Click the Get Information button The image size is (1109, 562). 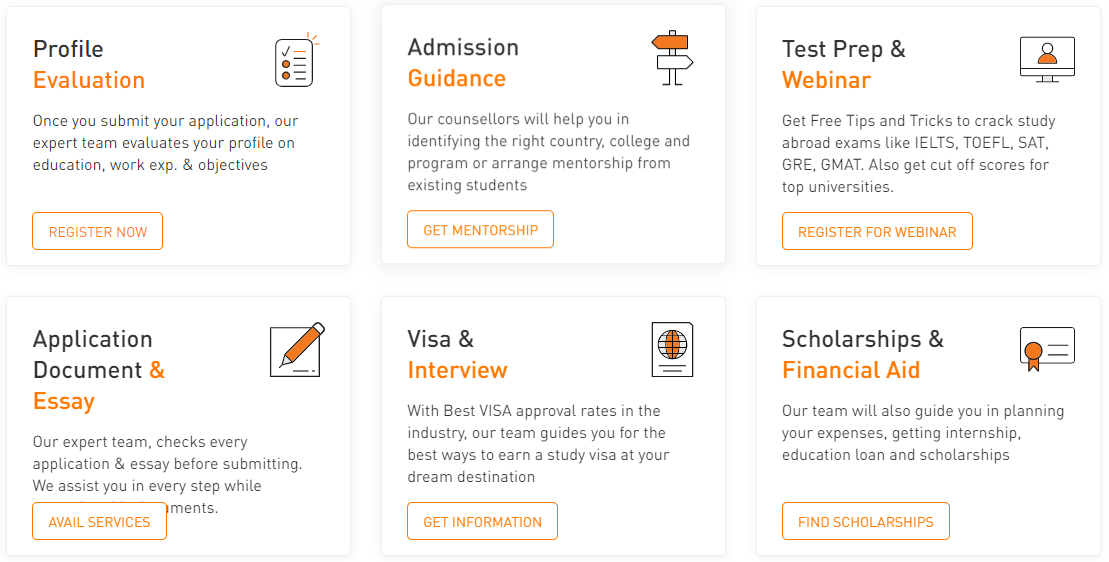(482, 522)
